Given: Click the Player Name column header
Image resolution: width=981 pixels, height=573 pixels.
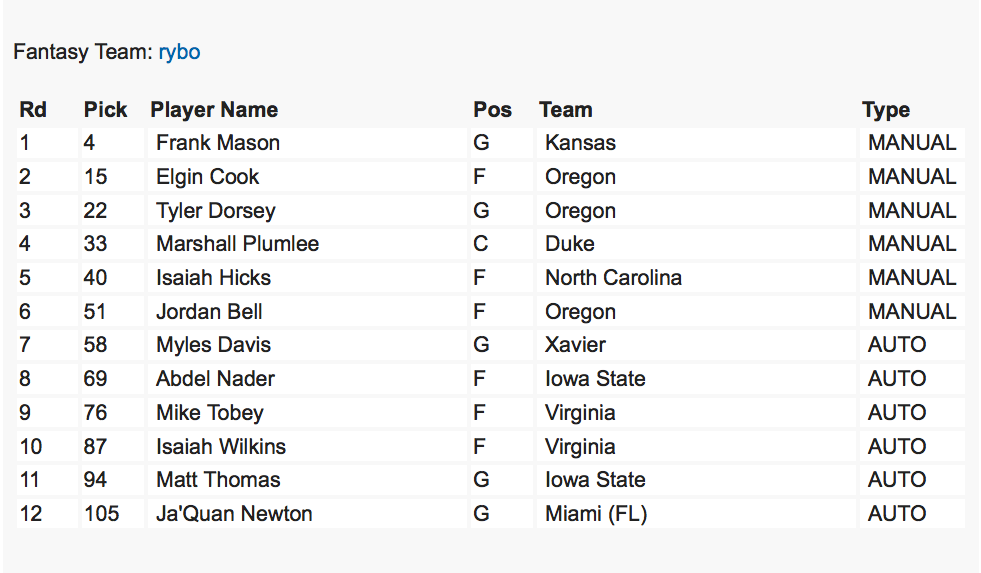Looking at the screenshot, I should coord(214,110).
